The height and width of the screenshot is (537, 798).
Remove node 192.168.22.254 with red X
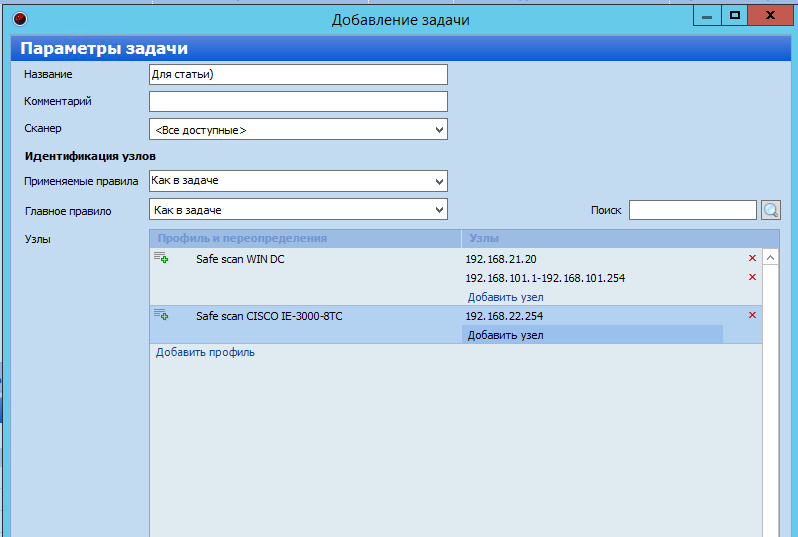click(752, 315)
